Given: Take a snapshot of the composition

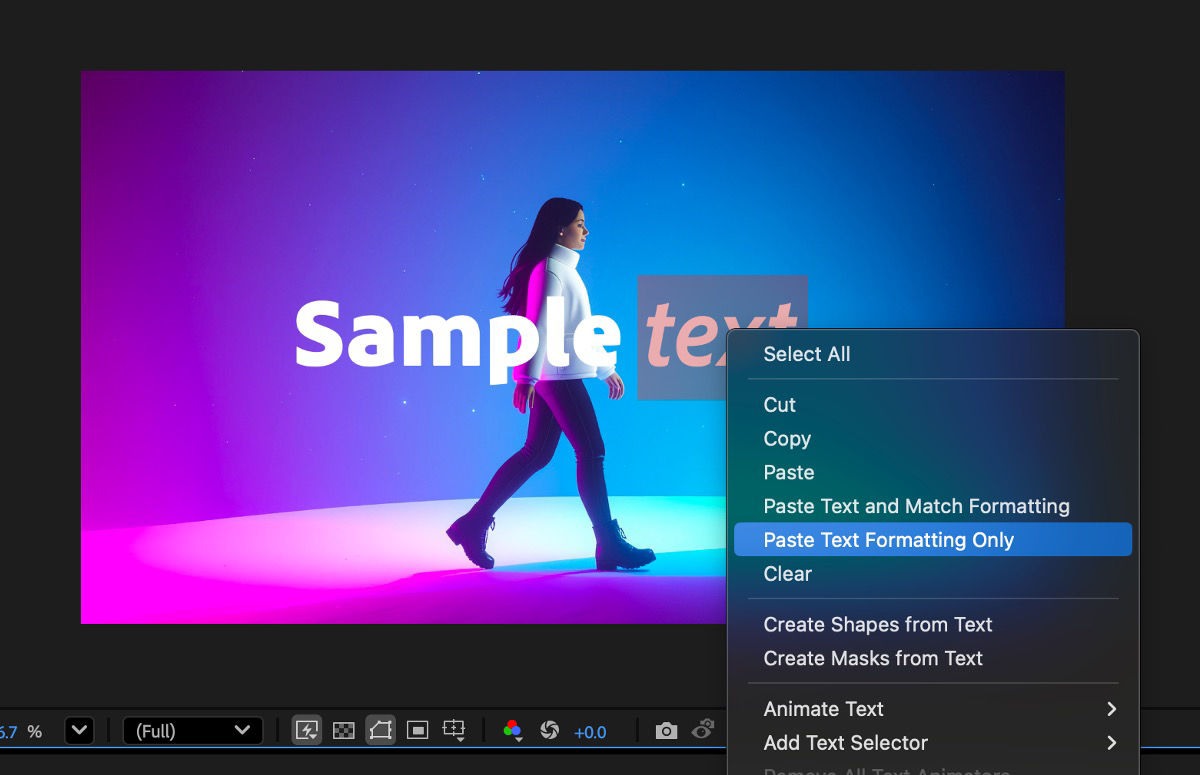Looking at the screenshot, I should pos(666,731).
